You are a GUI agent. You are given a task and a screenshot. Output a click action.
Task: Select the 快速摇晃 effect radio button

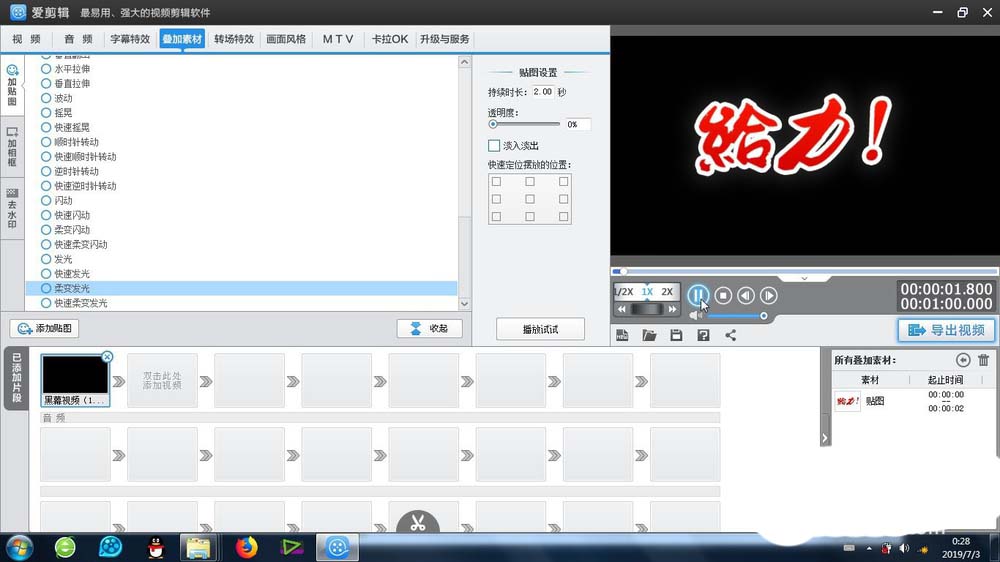(46, 127)
